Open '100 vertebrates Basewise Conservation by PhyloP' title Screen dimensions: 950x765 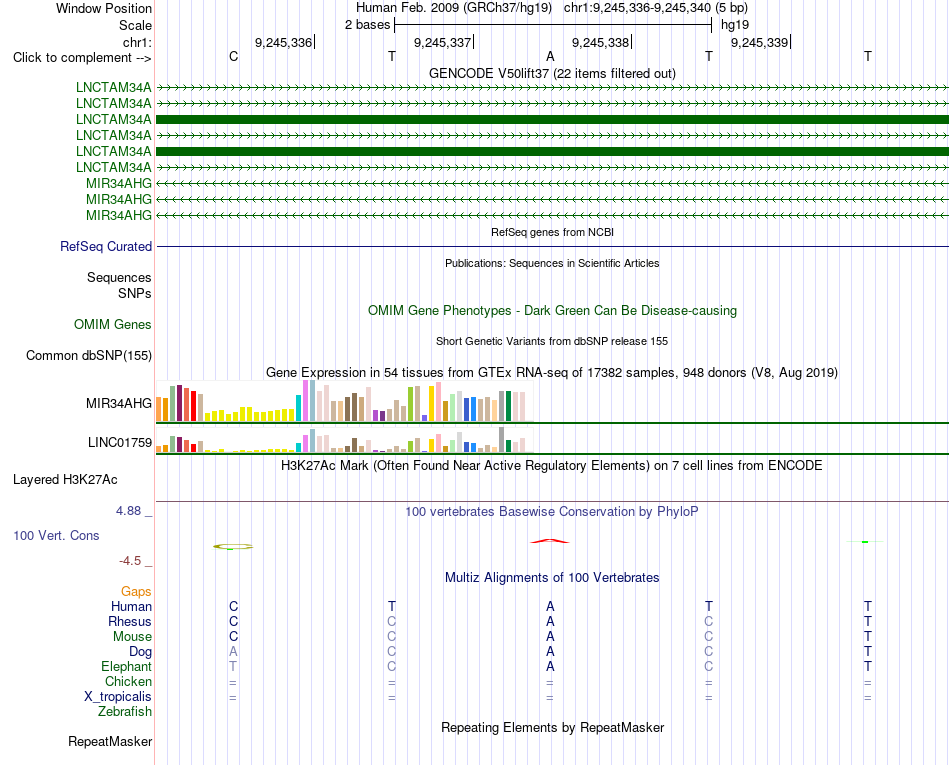(552, 511)
